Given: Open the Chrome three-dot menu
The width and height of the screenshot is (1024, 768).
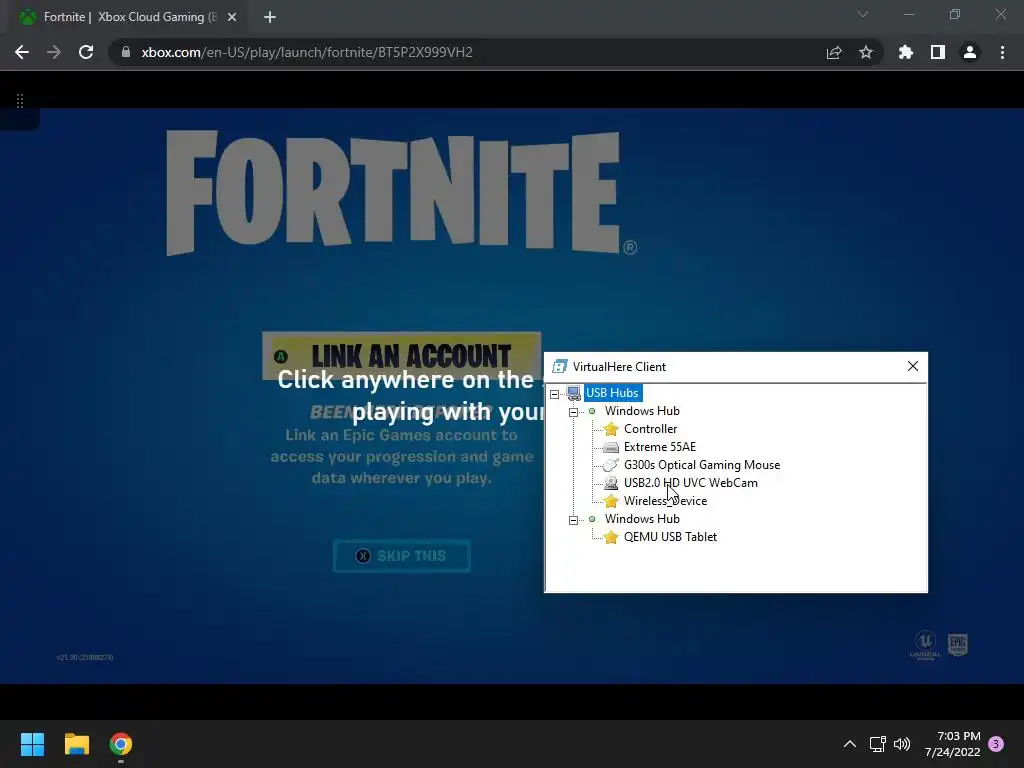Looking at the screenshot, I should [x=1002, y=52].
